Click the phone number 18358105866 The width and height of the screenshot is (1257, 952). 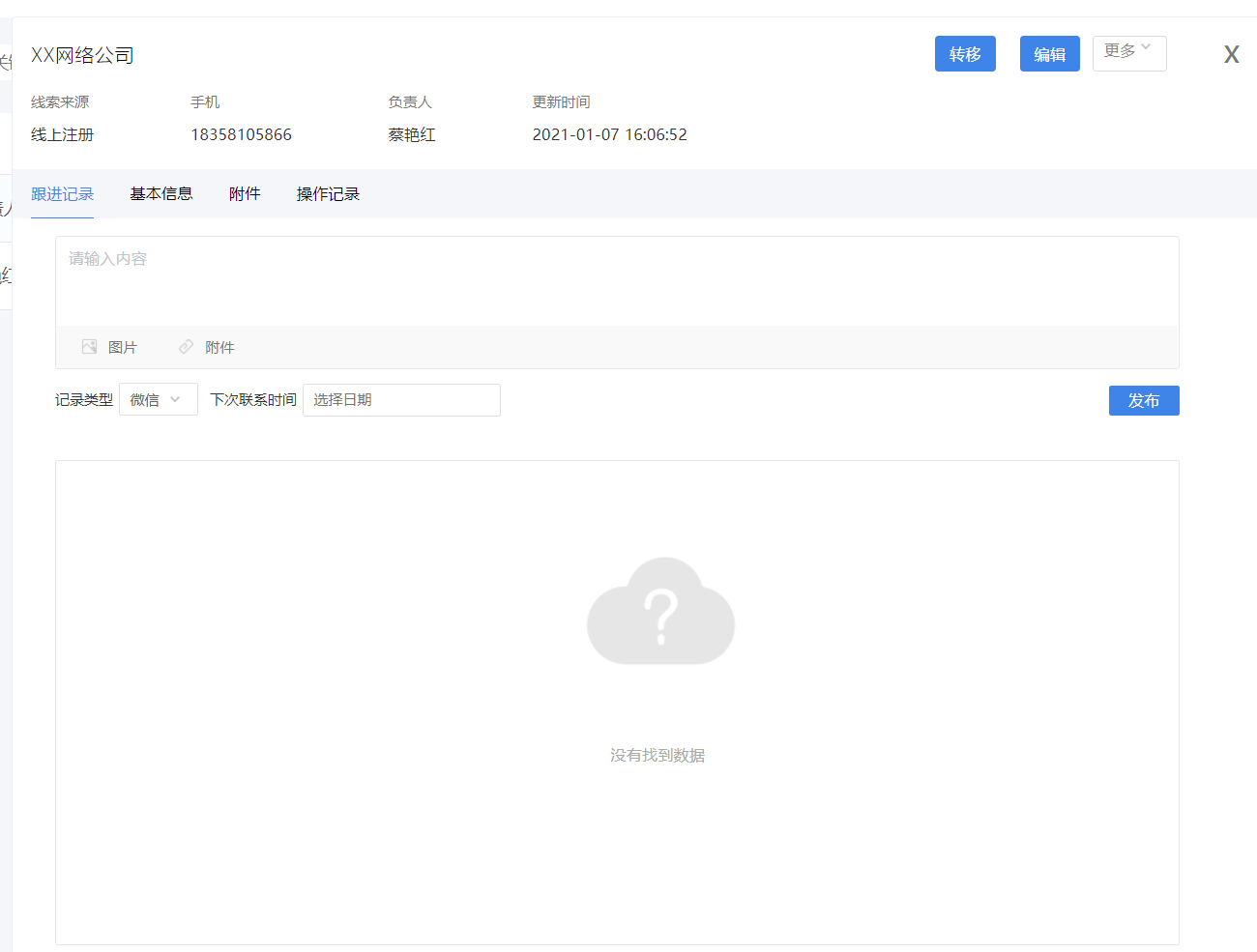coord(241,135)
